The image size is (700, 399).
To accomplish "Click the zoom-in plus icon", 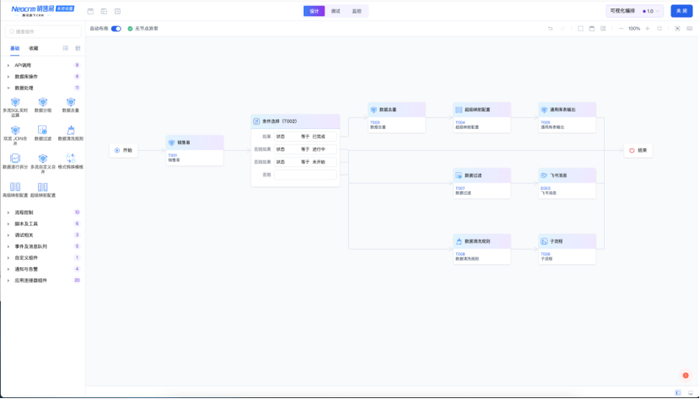I will [648, 29].
